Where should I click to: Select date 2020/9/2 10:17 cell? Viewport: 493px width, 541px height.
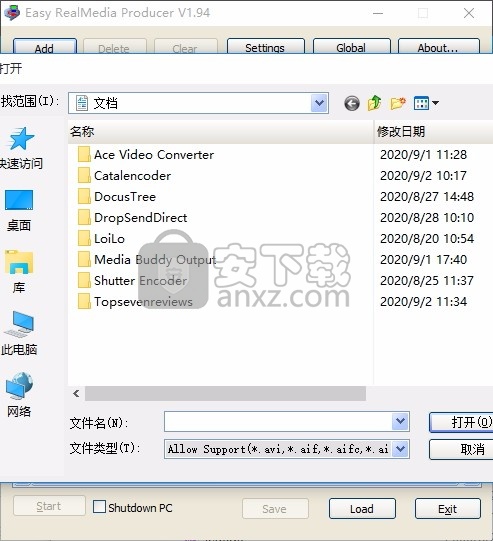pyautogui.click(x=423, y=176)
